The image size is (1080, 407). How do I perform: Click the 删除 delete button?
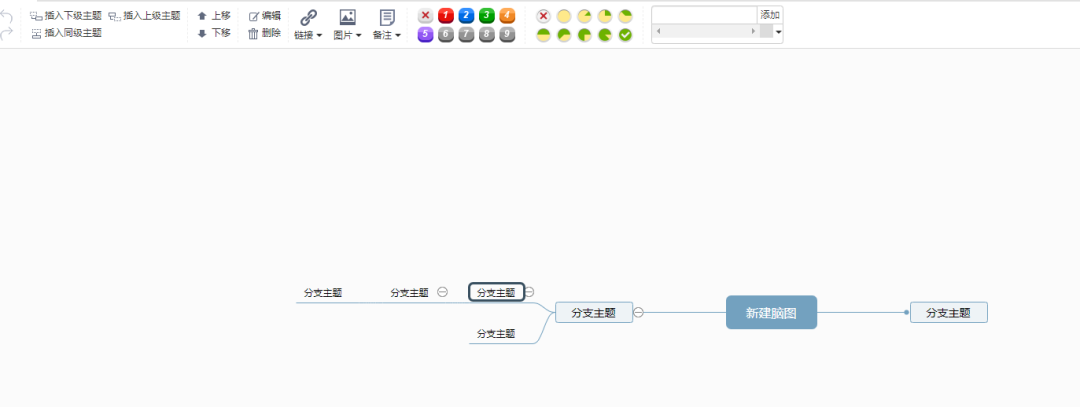264,32
